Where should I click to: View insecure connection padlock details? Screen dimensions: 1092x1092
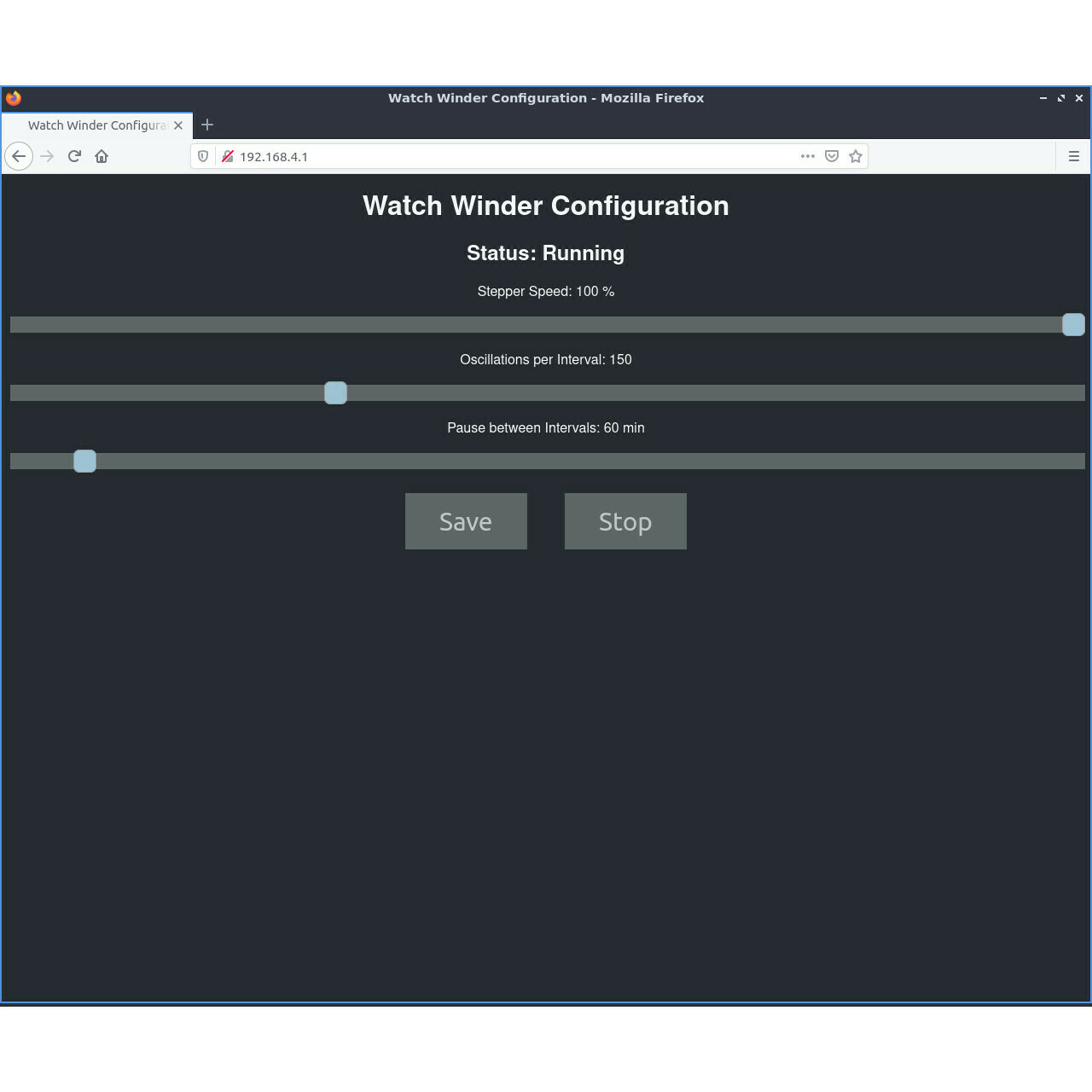[228, 156]
